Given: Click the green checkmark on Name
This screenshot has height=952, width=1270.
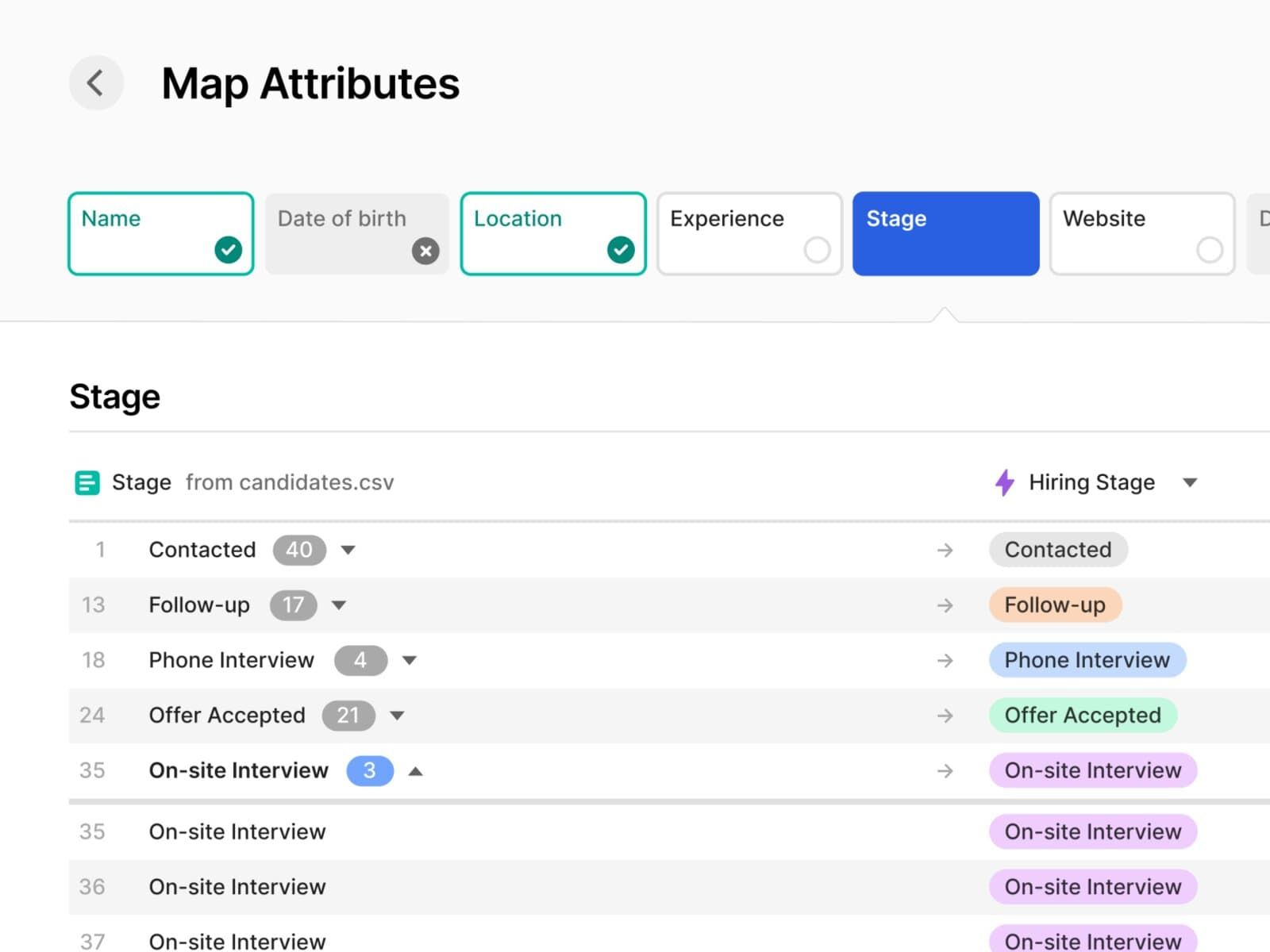Looking at the screenshot, I should click(229, 250).
